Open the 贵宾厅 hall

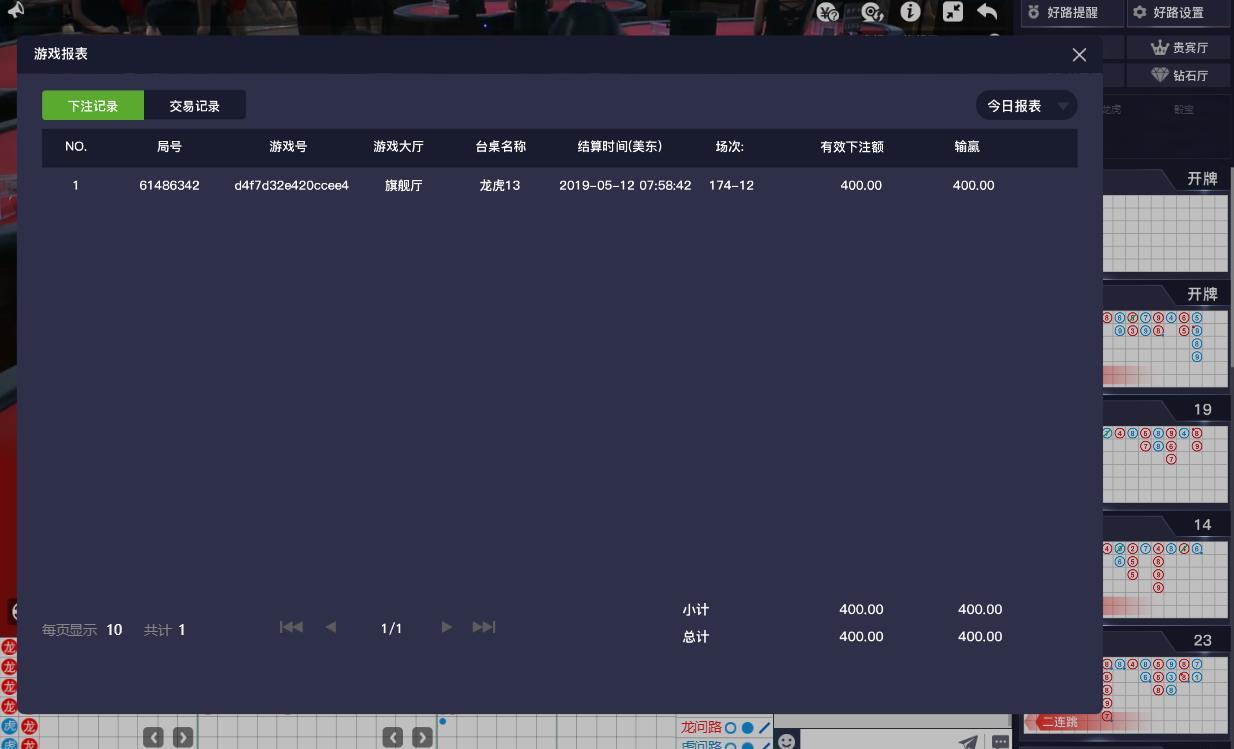(x=1178, y=47)
